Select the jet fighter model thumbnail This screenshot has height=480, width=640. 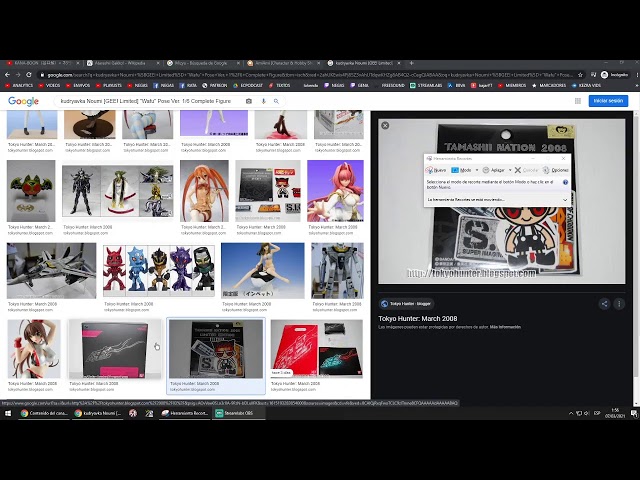(51, 271)
